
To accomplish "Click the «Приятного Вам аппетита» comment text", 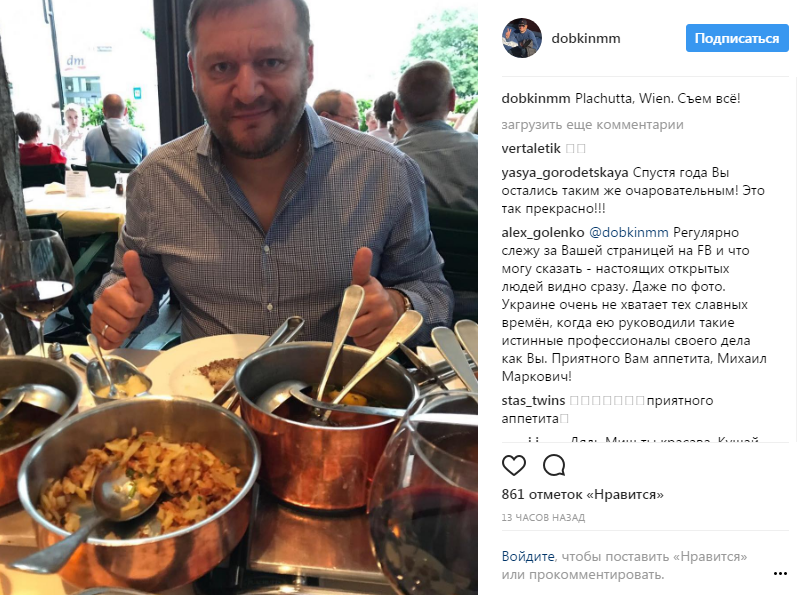I will pyautogui.click(x=632, y=359).
